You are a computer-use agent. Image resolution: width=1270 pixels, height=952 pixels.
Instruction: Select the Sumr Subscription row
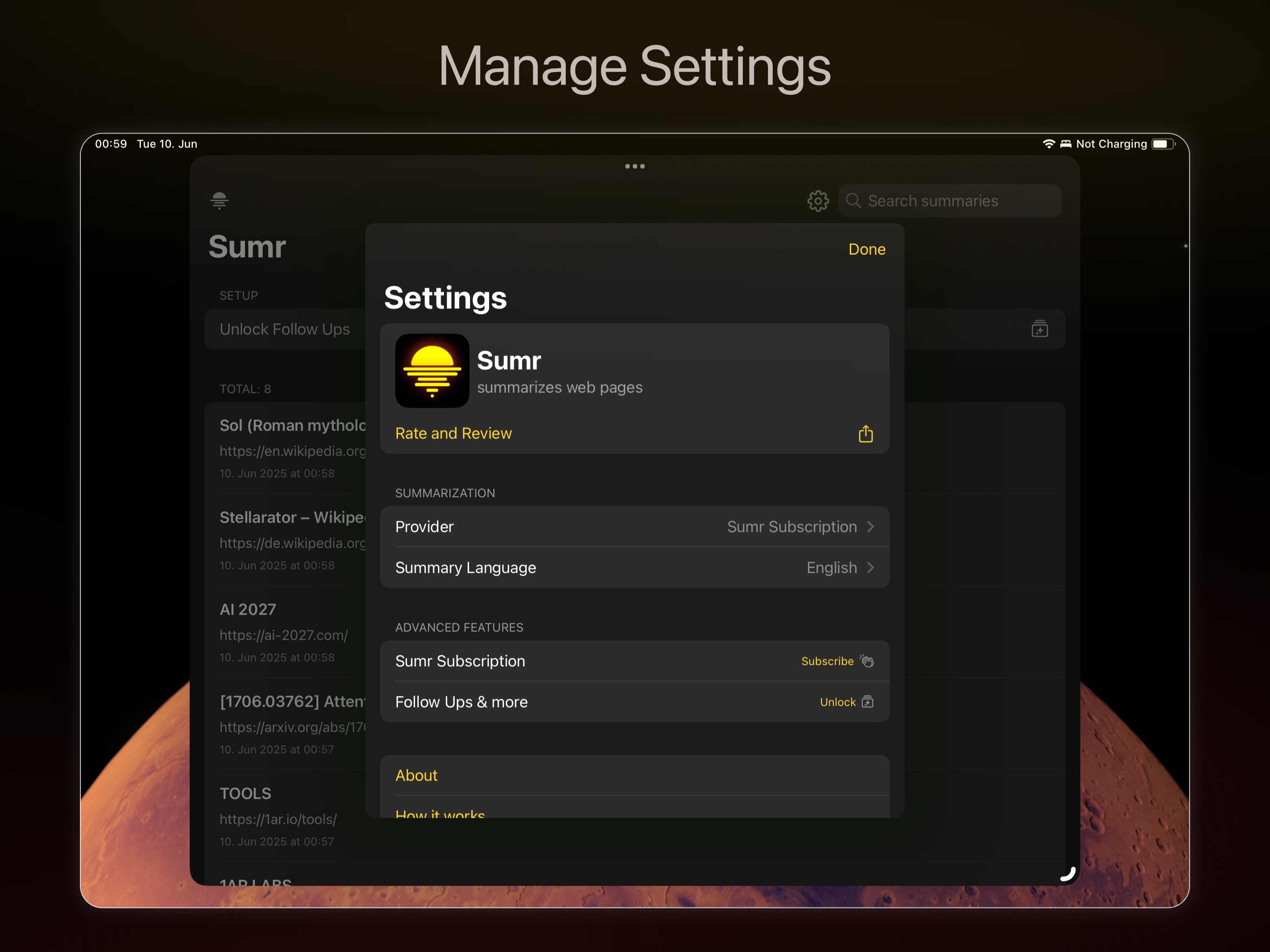point(635,661)
